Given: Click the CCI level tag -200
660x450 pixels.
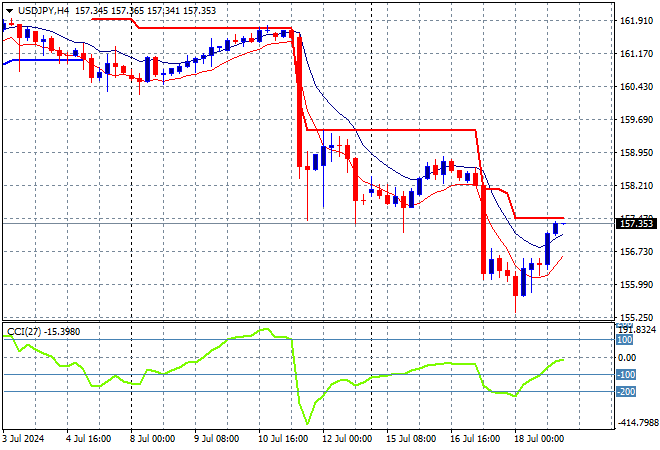Looking at the screenshot, I should [x=625, y=392].
